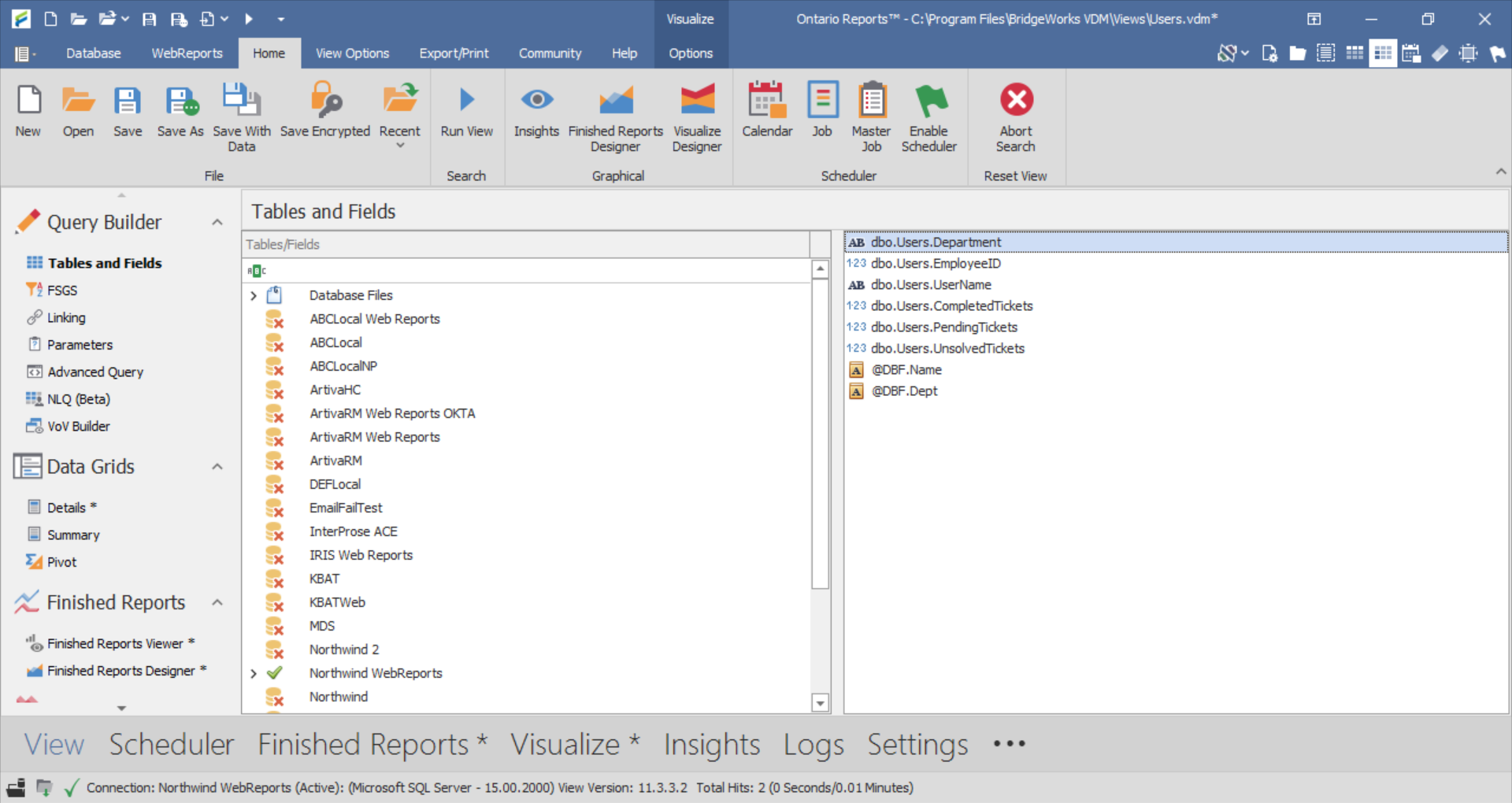Click Abort Search red icon
Screen dimensions: 1512x803
(x=1016, y=118)
